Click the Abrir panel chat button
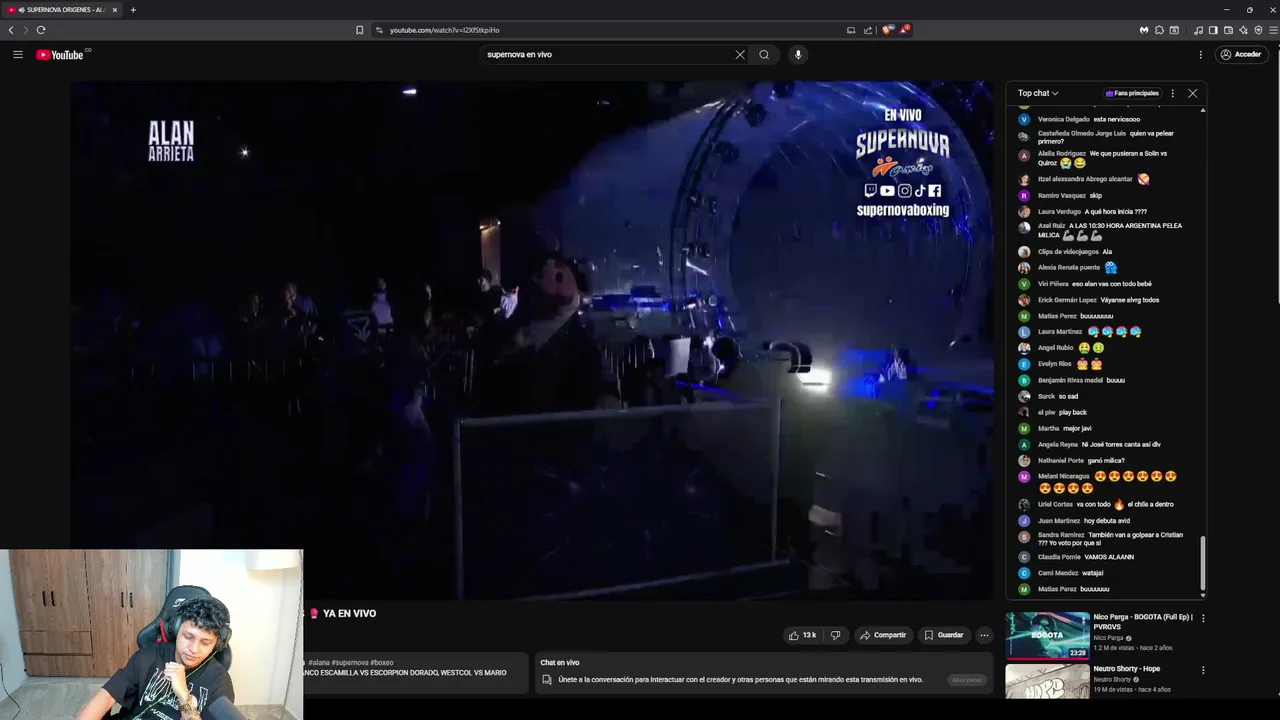Viewport: 1280px width, 720px height. 967,680
